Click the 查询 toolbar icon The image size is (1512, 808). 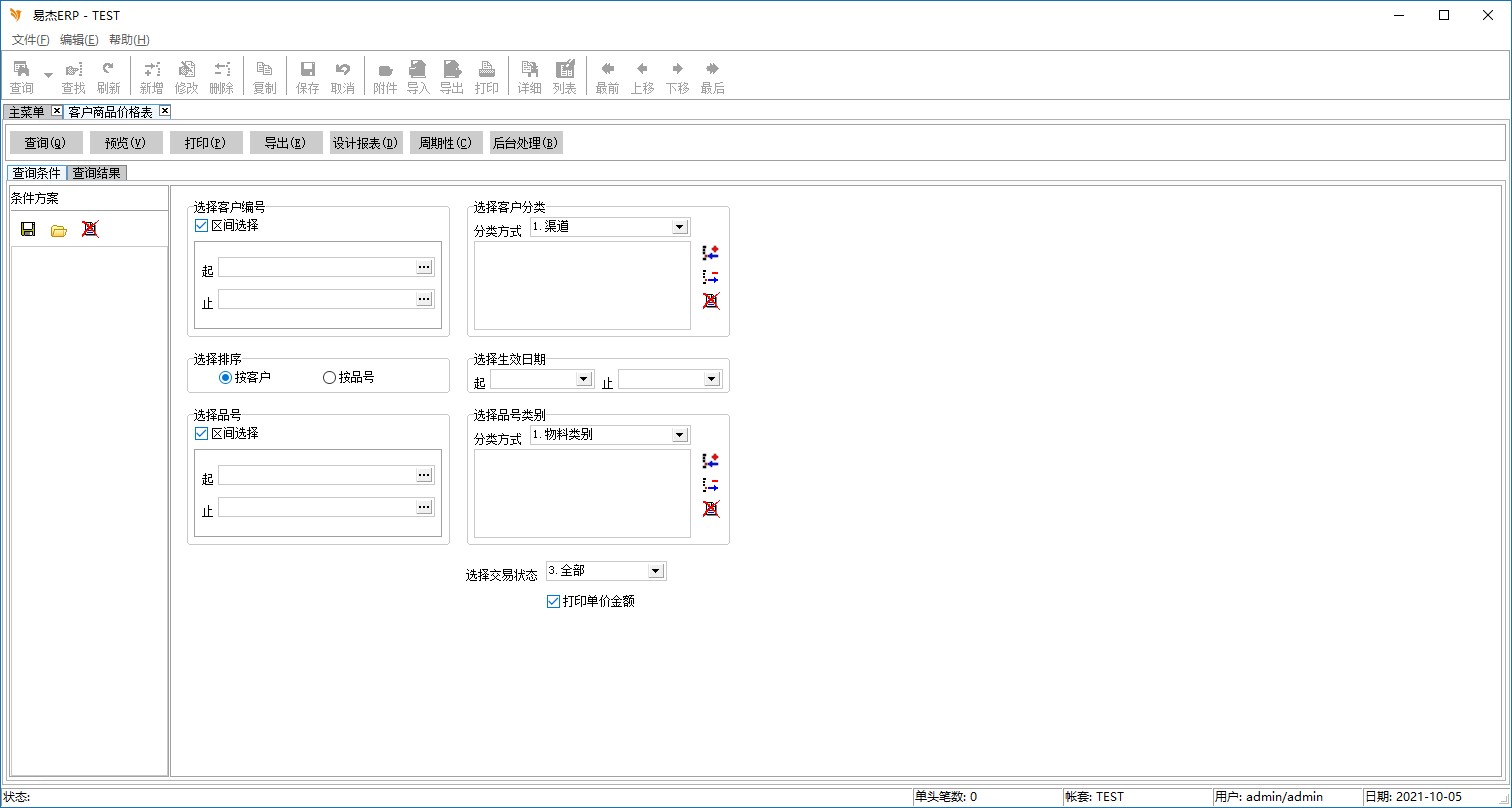coord(21,76)
